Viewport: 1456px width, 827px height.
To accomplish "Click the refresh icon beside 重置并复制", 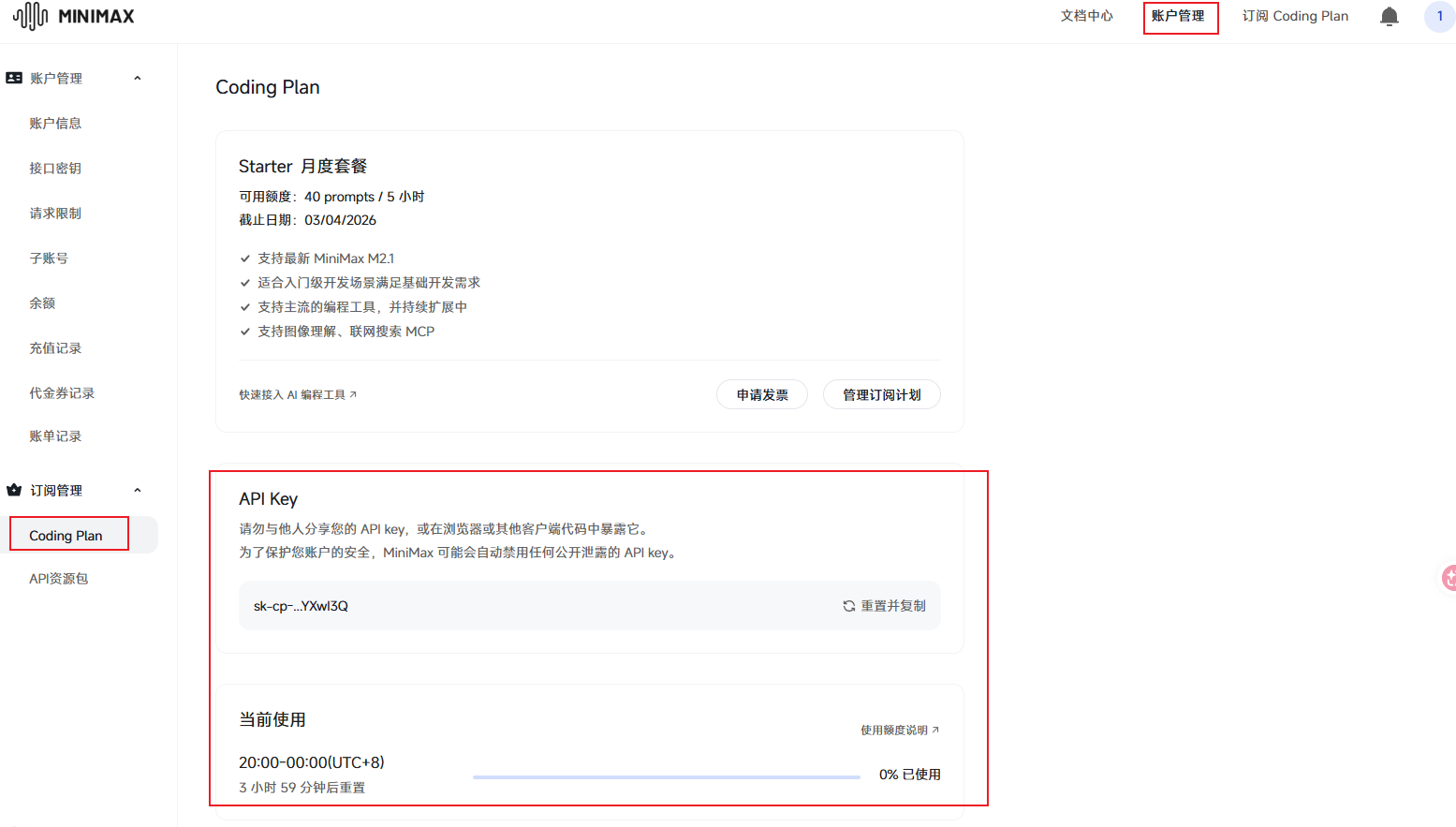I will click(848, 606).
